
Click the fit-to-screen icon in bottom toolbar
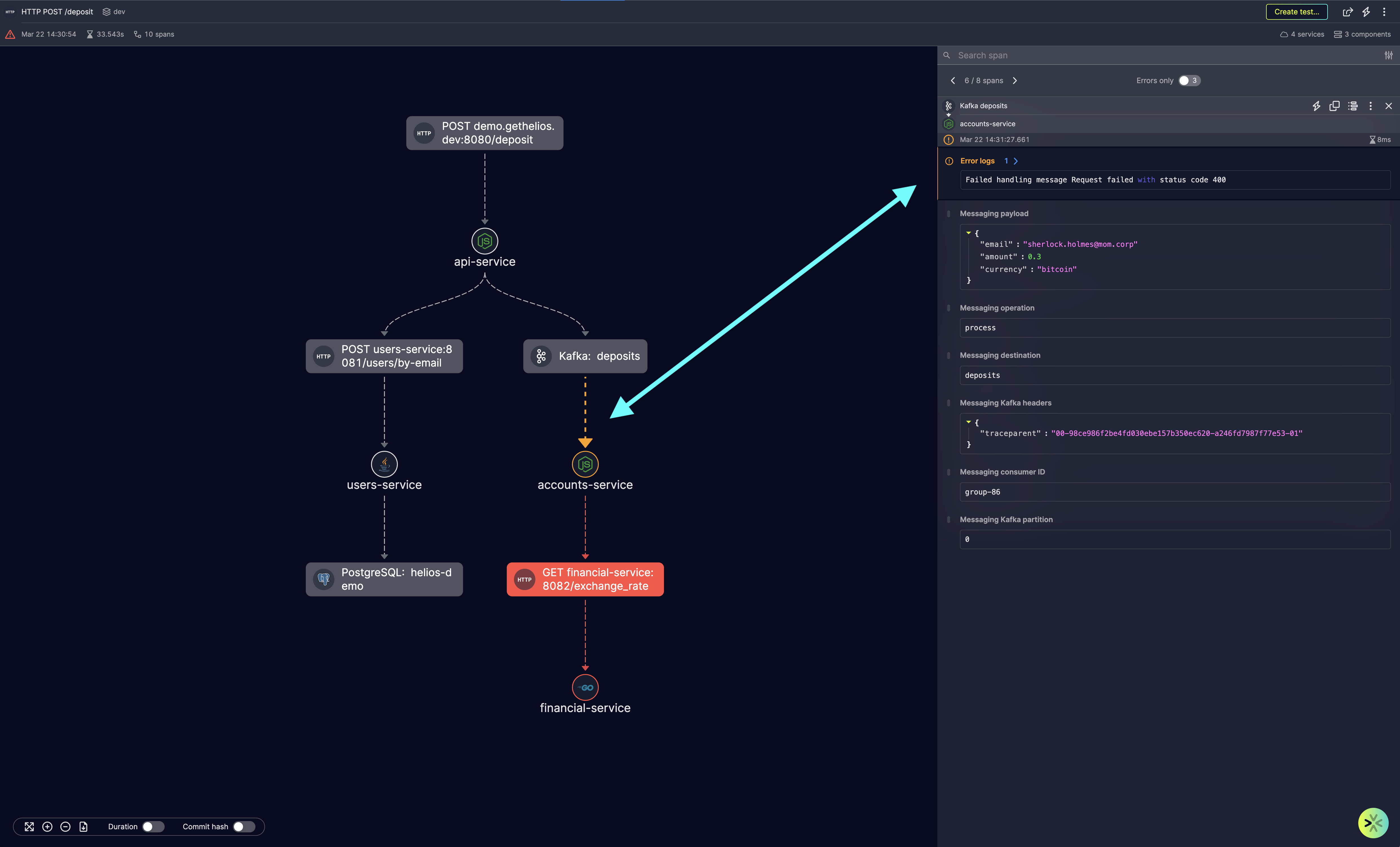pos(29,826)
